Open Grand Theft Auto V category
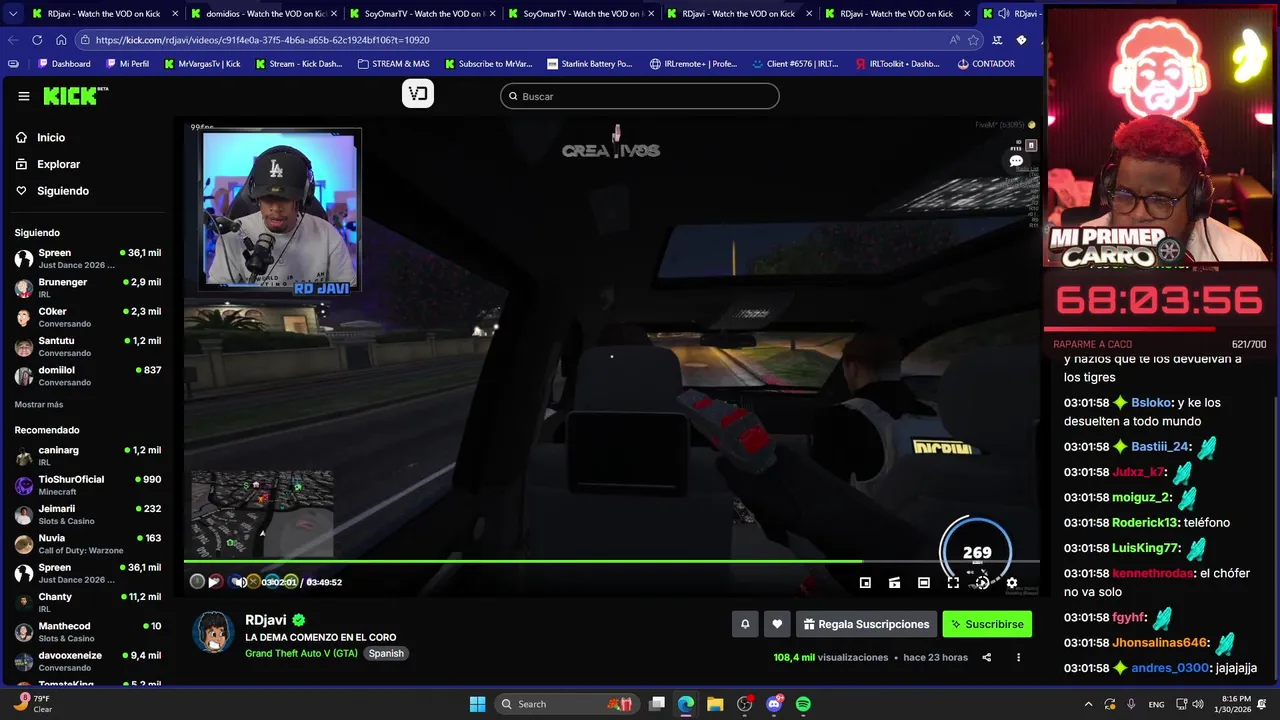Viewport: 1280px width, 720px height. (x=301, y=653)
